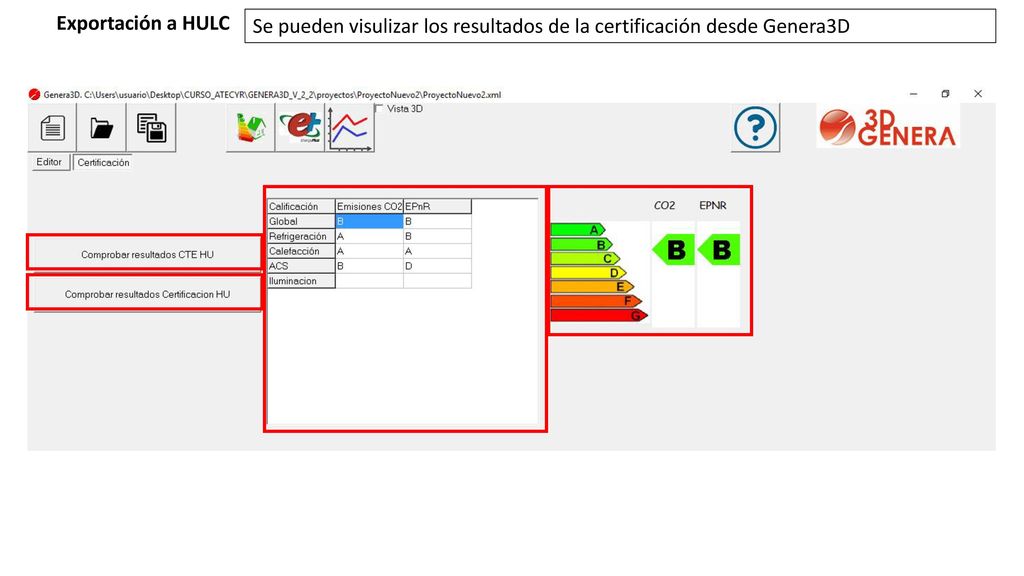
Task: Click the green A rating arrow
Action: [578, 230]
